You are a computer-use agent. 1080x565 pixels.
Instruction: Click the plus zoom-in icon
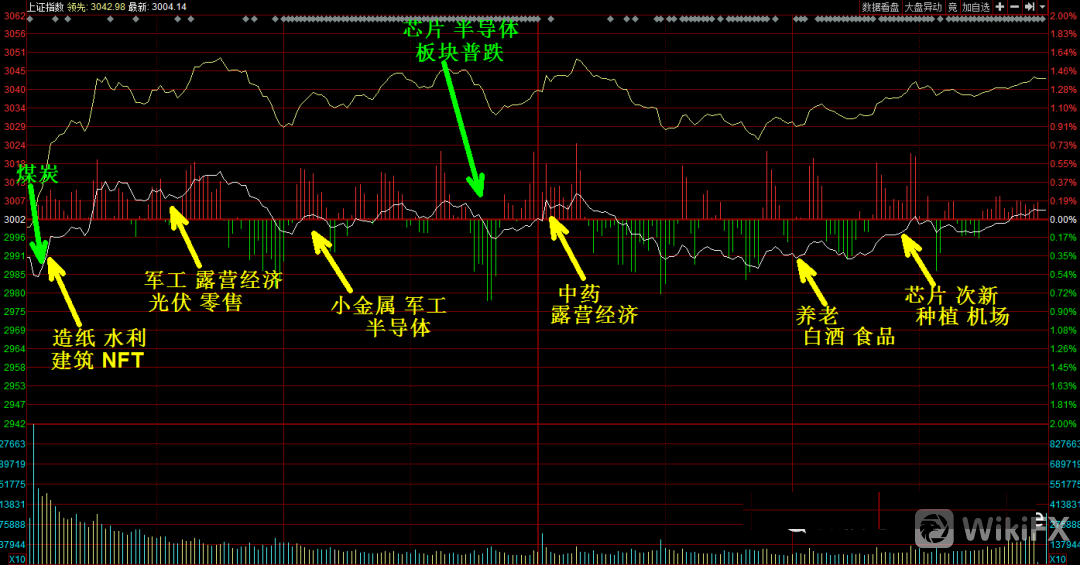(999, 7)
